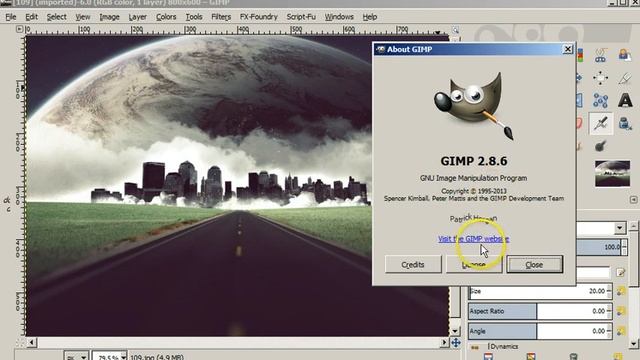This screenshot has width=640, height=360.
Task: Click canvas horizontal scrollbar left arrow
Action: coord(31,342)
